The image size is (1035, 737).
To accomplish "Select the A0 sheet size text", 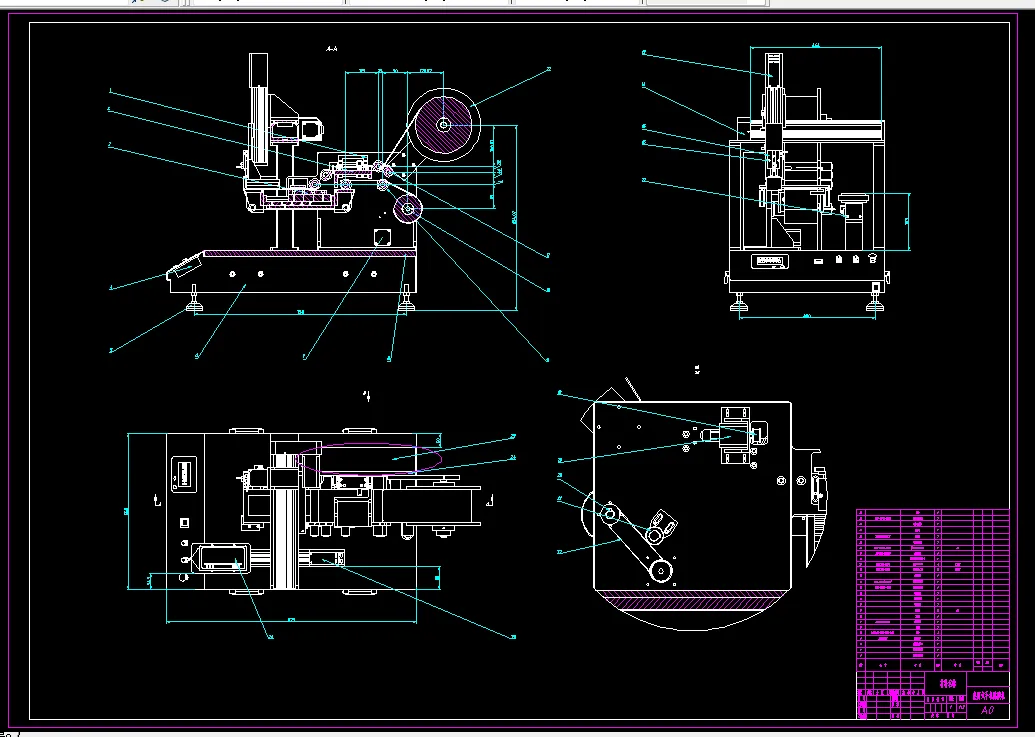I will tap(987, 711).
